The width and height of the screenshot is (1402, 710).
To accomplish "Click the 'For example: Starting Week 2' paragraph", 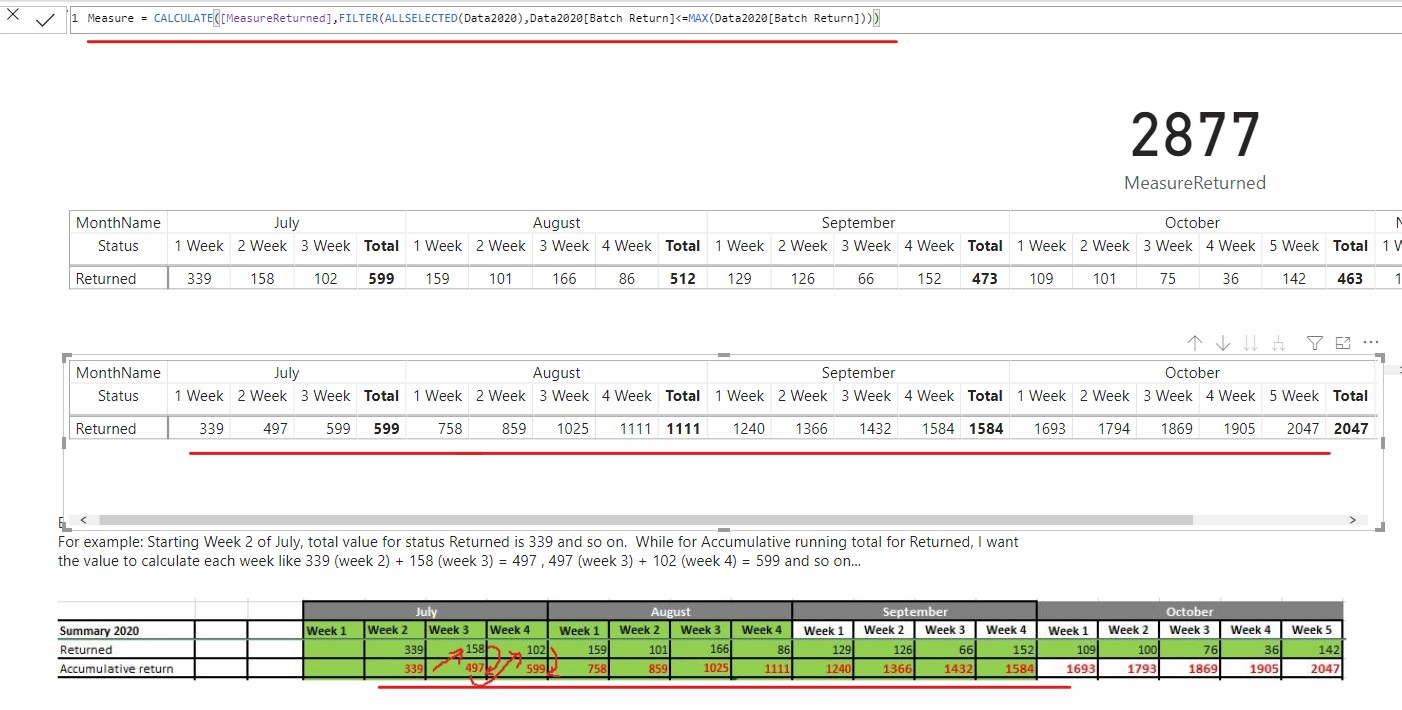I will (x=538, y=552).
